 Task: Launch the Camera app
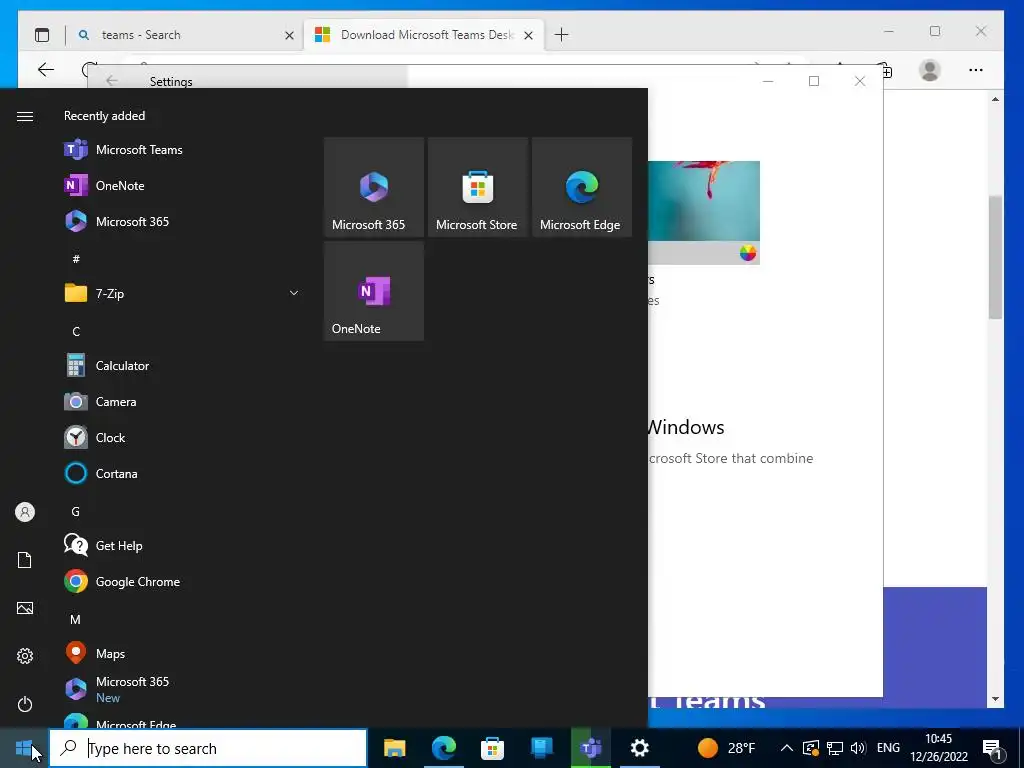[182, 402]
